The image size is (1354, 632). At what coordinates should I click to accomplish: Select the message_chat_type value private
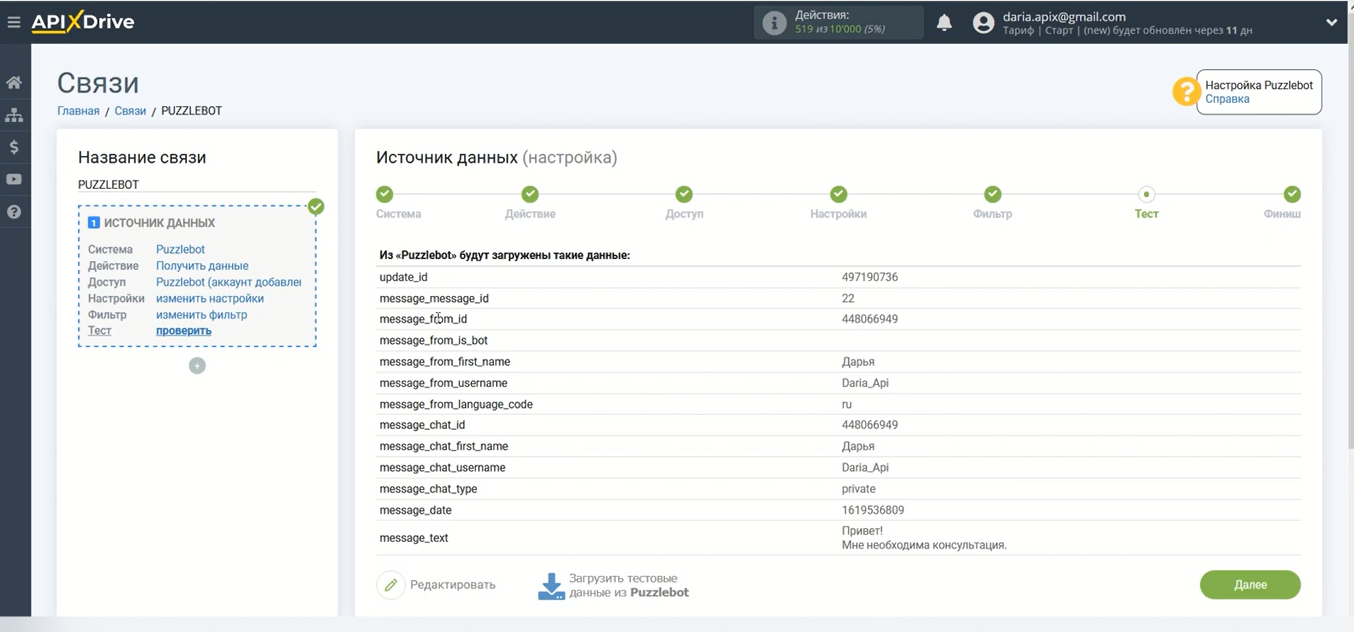[859, 489]
